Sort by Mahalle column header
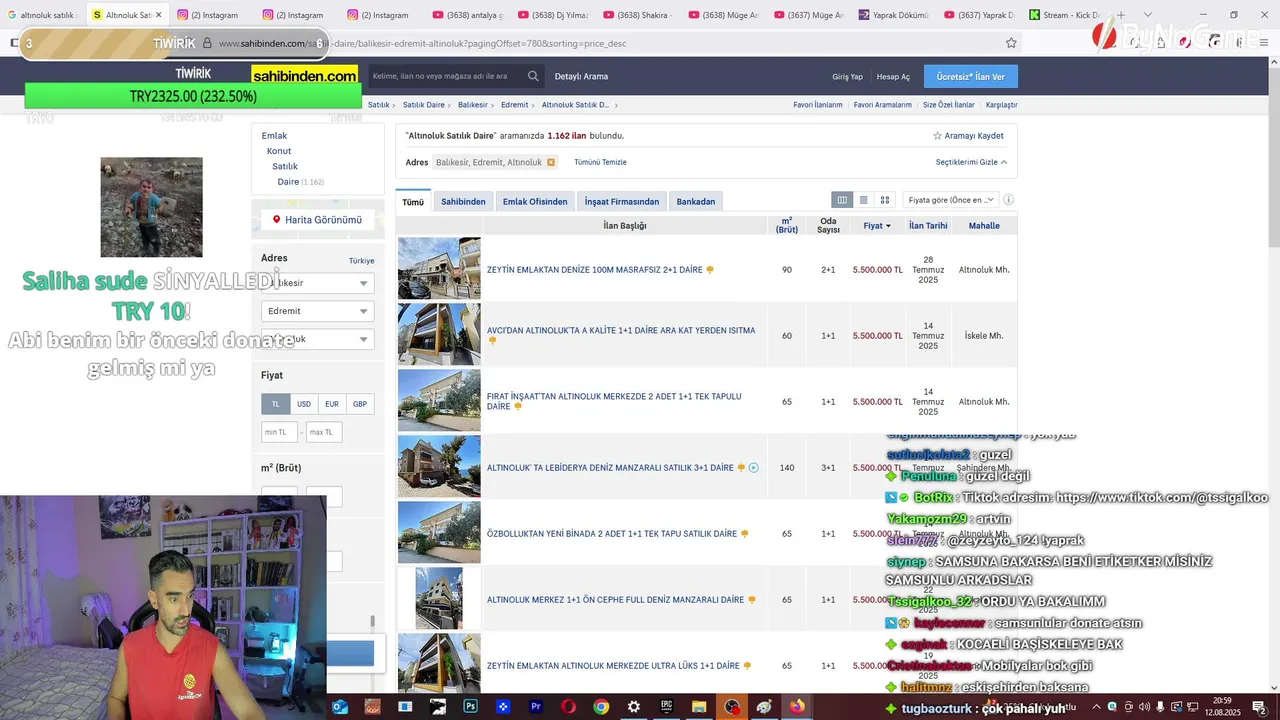Screen dimensions: 1280x720 click(984, 226)
